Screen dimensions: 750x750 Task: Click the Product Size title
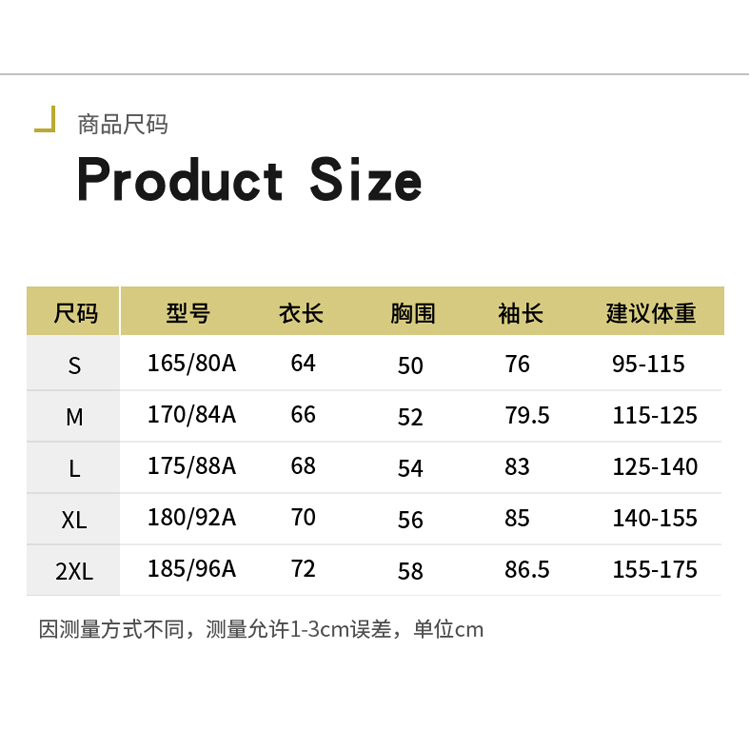[249, 180]
